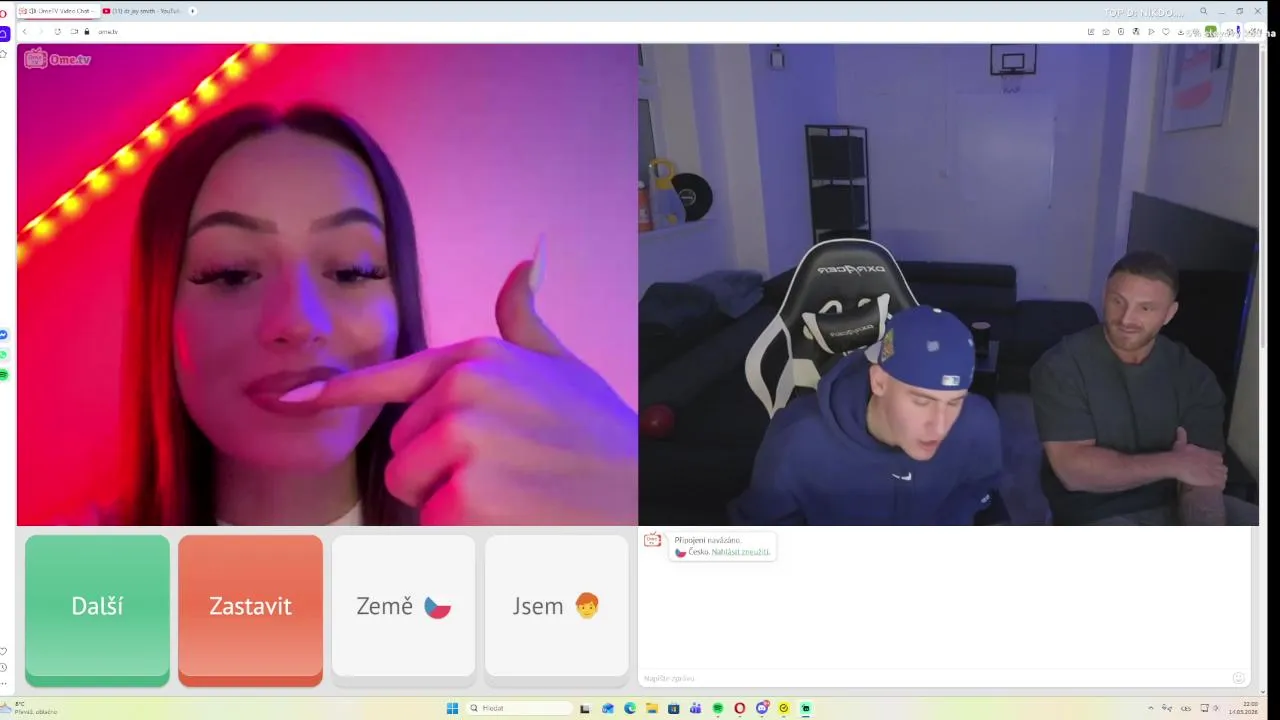Screen dimensions: 1280x720
Task: Open the emoji picker in chat box
Action: coord(1239,678)
